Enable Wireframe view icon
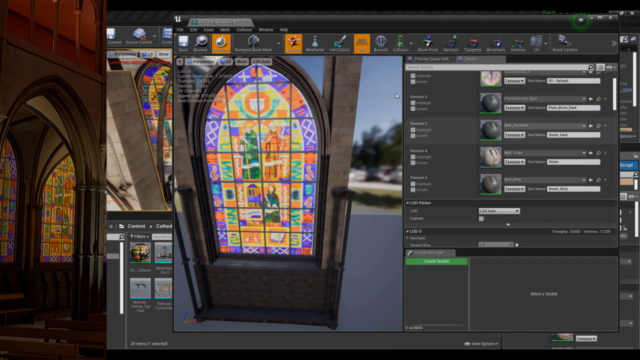Image resolution: width=640 pixels, height=360 pixels. tap(315, 43)
